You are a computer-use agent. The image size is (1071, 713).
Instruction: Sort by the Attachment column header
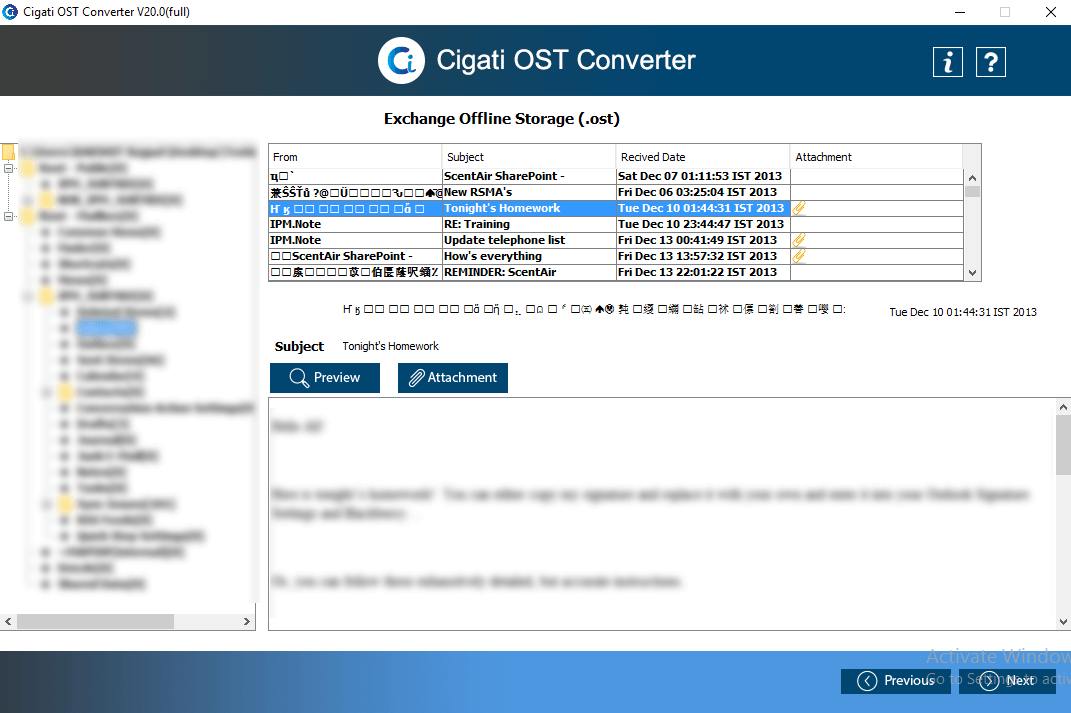pyautogui.click(x=876, y=156)
